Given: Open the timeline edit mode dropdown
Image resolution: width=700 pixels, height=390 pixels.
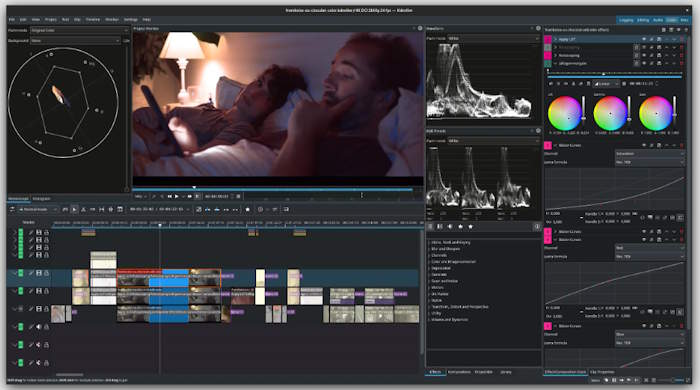Looking at the screenshot, I should point(38,209).
